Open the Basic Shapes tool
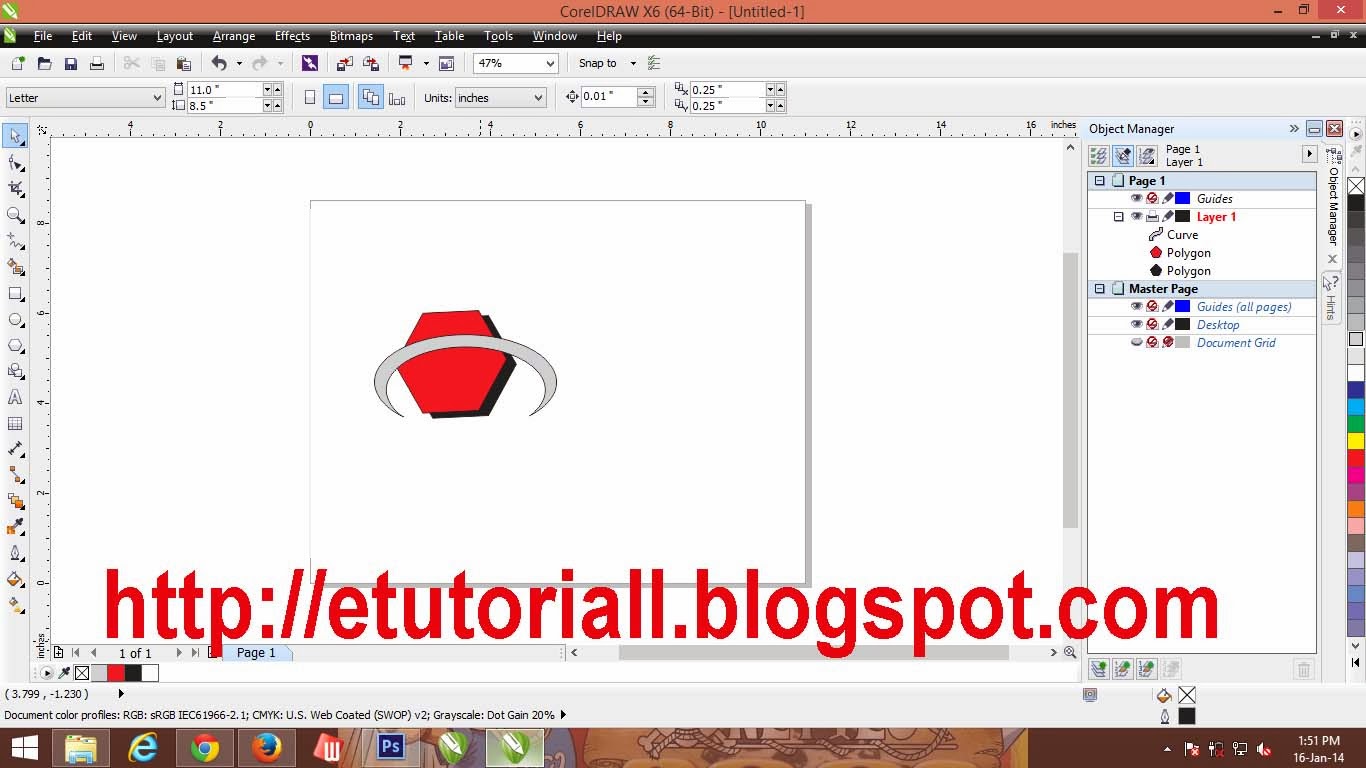 tap(15, 371)
